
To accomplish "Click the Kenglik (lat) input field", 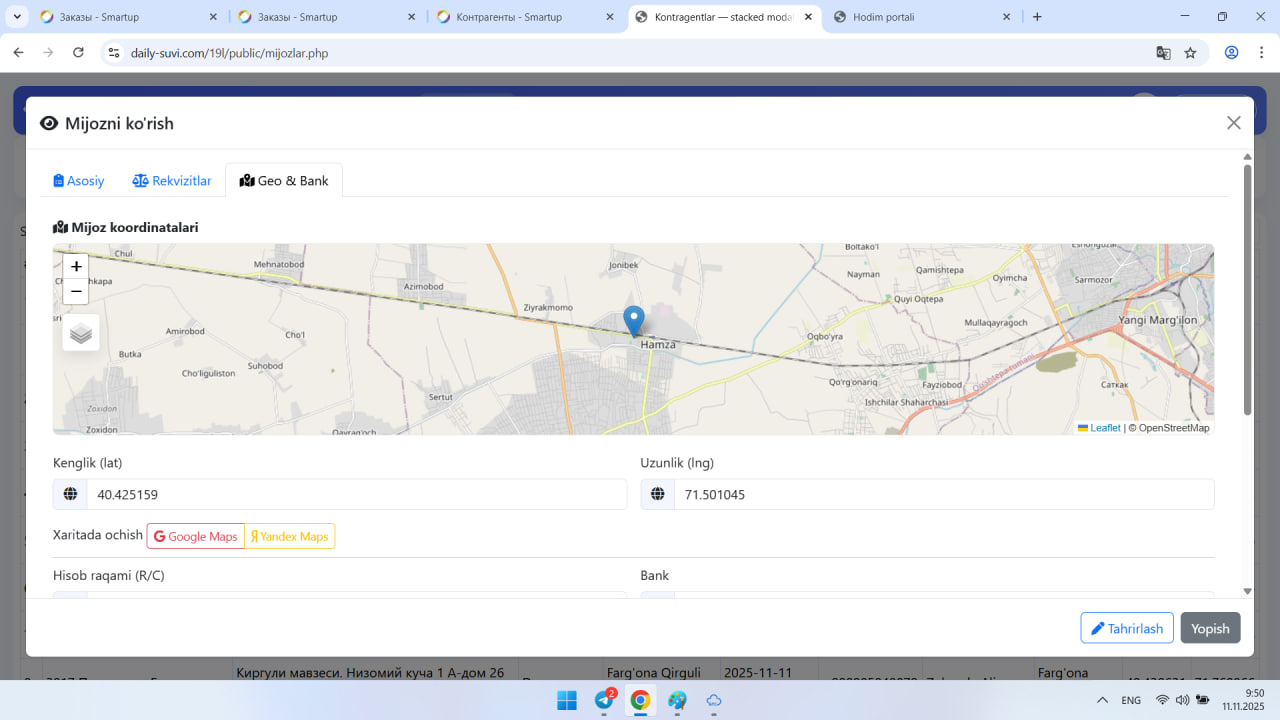I will [357, 494].
